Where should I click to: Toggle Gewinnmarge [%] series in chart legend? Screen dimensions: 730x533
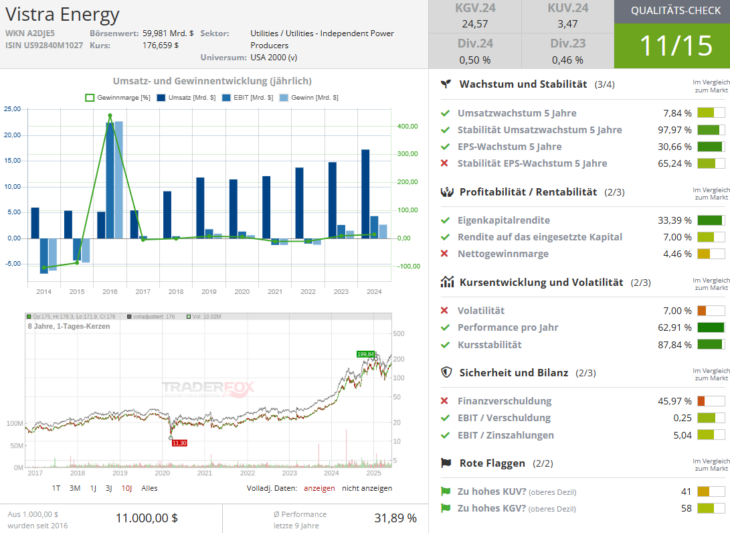pyautogui.click(x=118, y=98)
